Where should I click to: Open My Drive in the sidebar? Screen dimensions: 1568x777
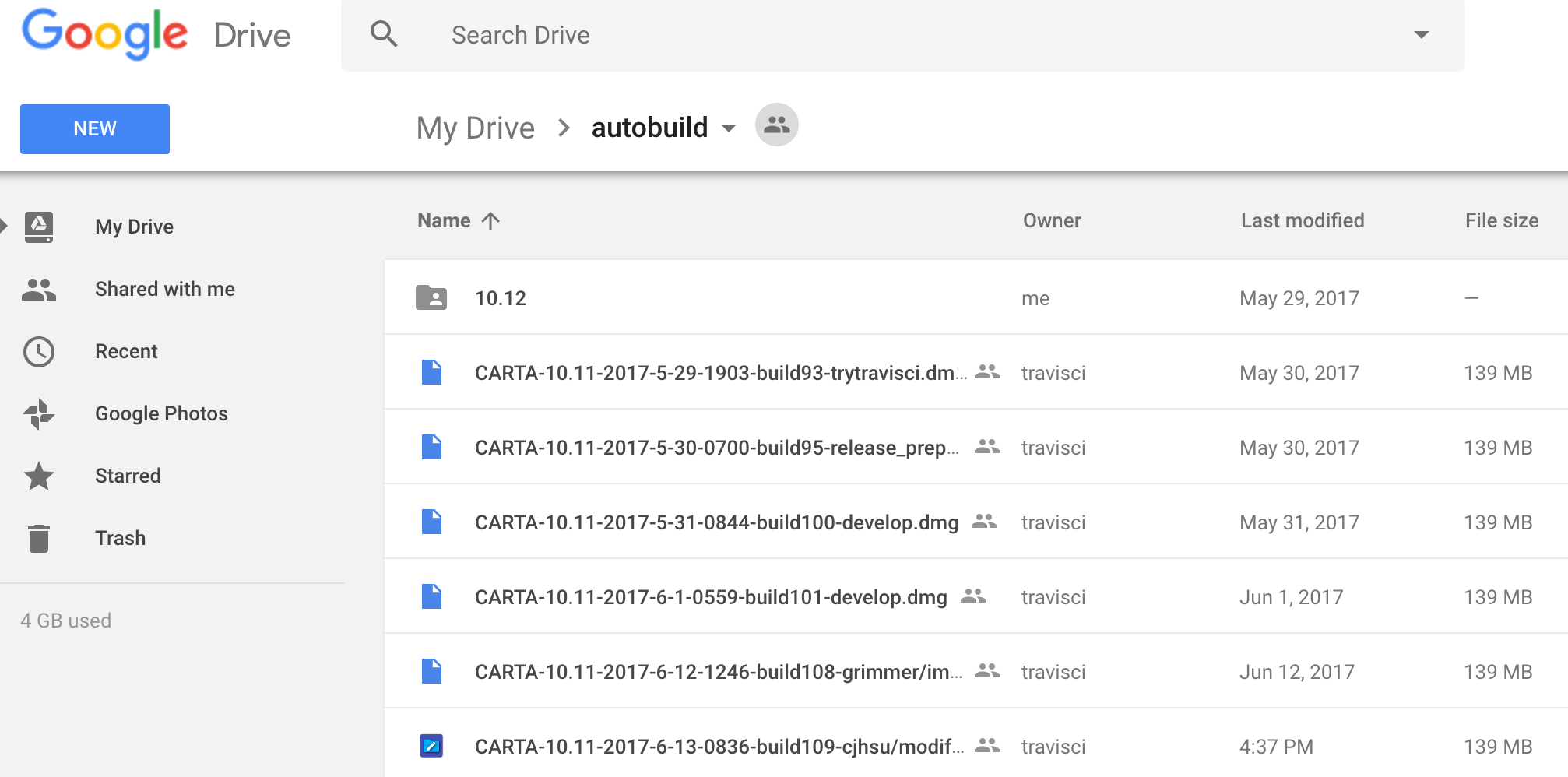point(134,227)
